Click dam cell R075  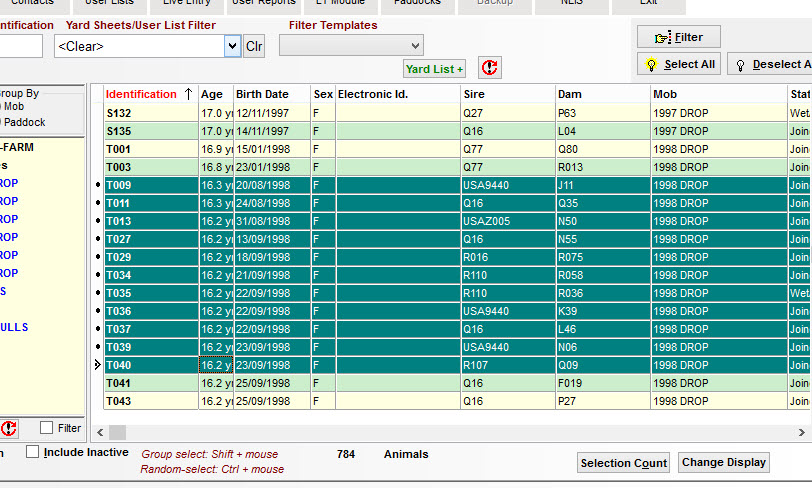[603, 257]
